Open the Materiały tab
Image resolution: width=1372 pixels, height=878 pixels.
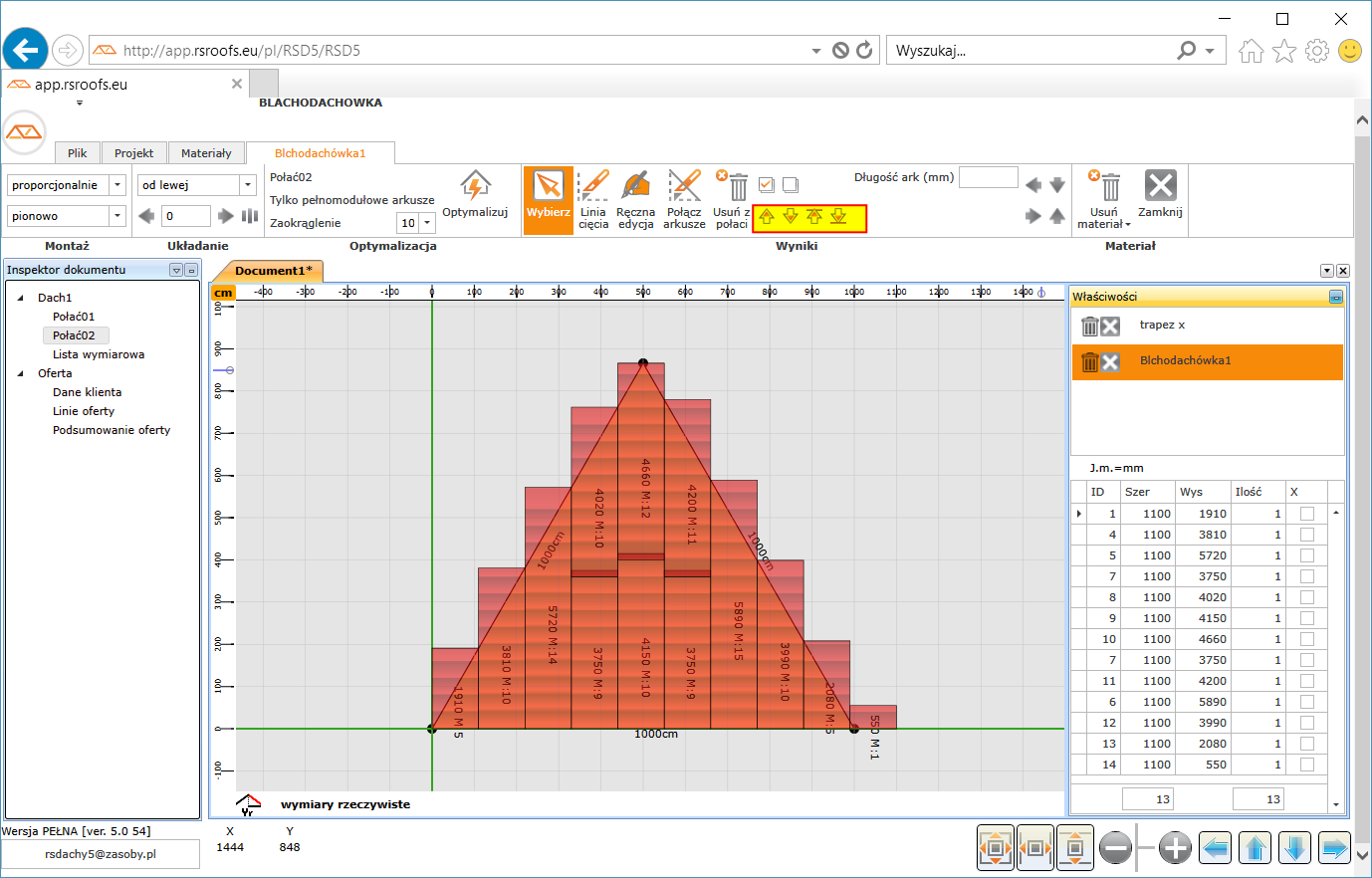206,153
